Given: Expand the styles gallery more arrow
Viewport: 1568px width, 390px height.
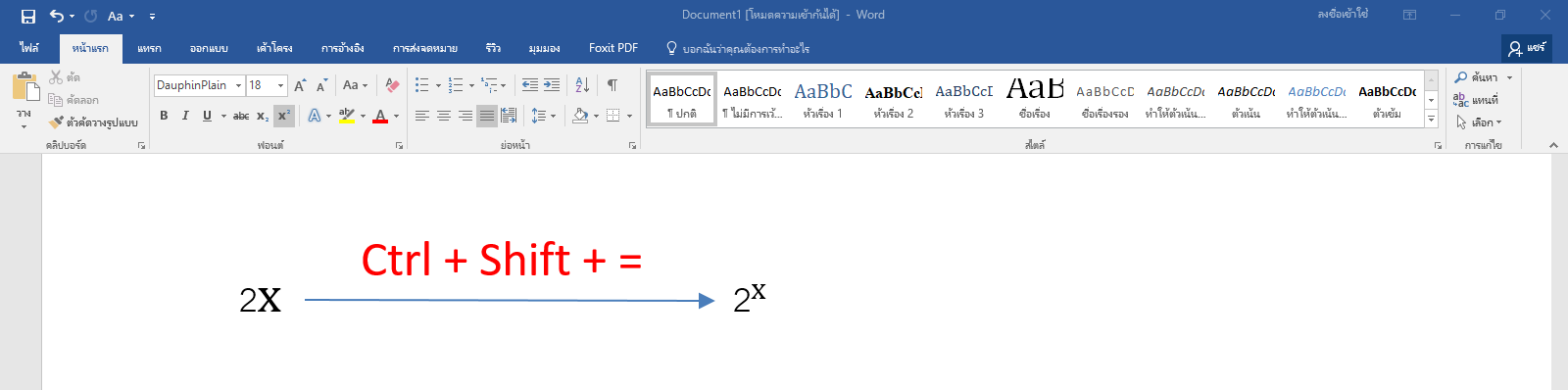Looking at the screenshot, I should coord(1432,119).
